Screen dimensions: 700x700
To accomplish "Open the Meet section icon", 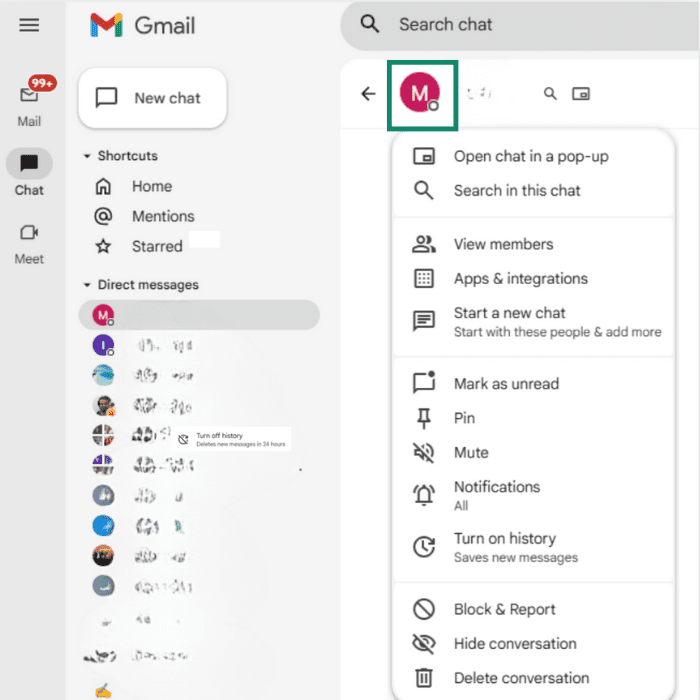I will pyautogui.click(x=29, y=233).
